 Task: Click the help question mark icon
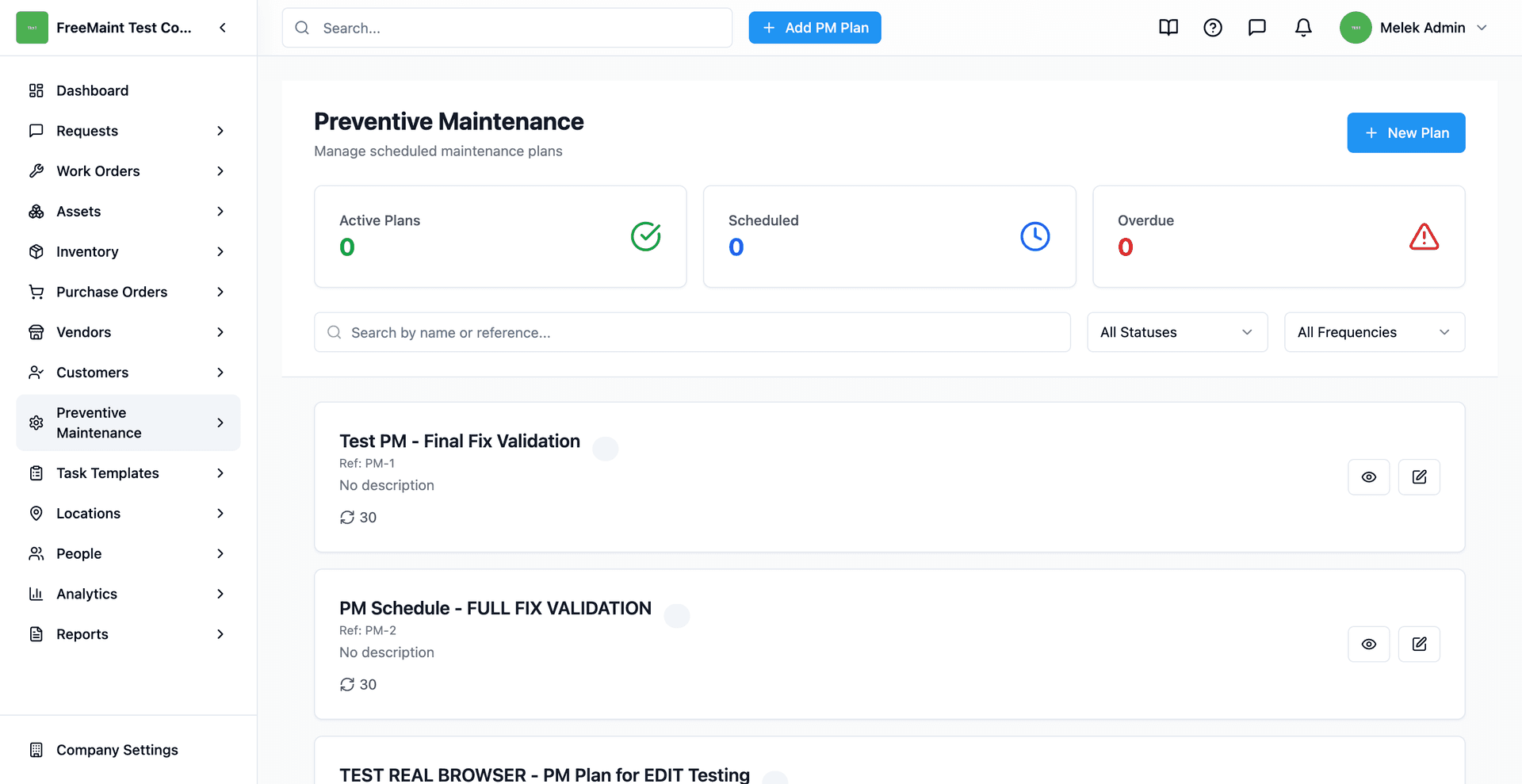click(x=1213, y=28)
